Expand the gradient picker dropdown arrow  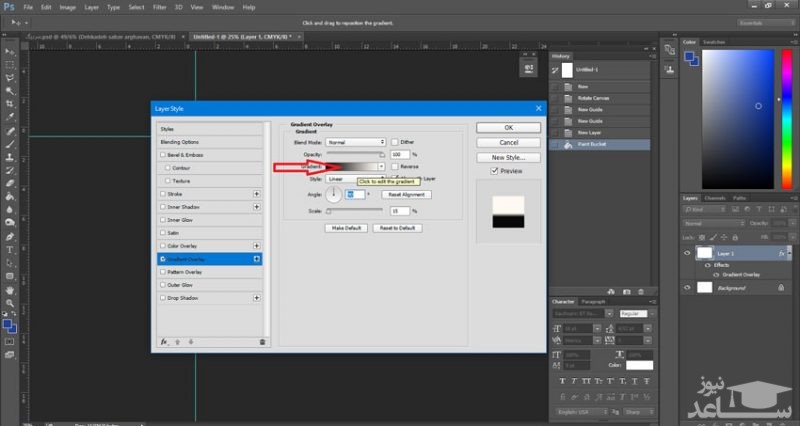(x=381, y=166)
